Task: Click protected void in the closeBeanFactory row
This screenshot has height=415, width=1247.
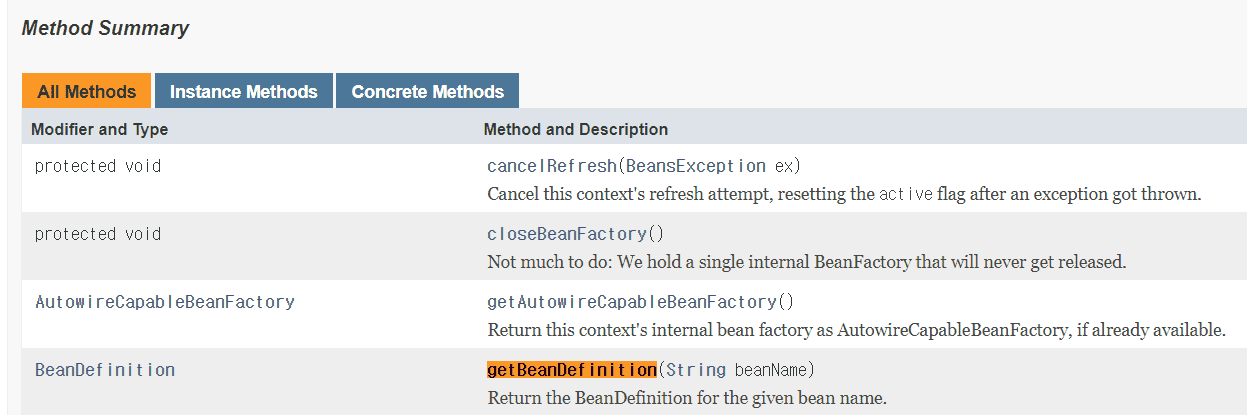Action: [x=98, y=234]
